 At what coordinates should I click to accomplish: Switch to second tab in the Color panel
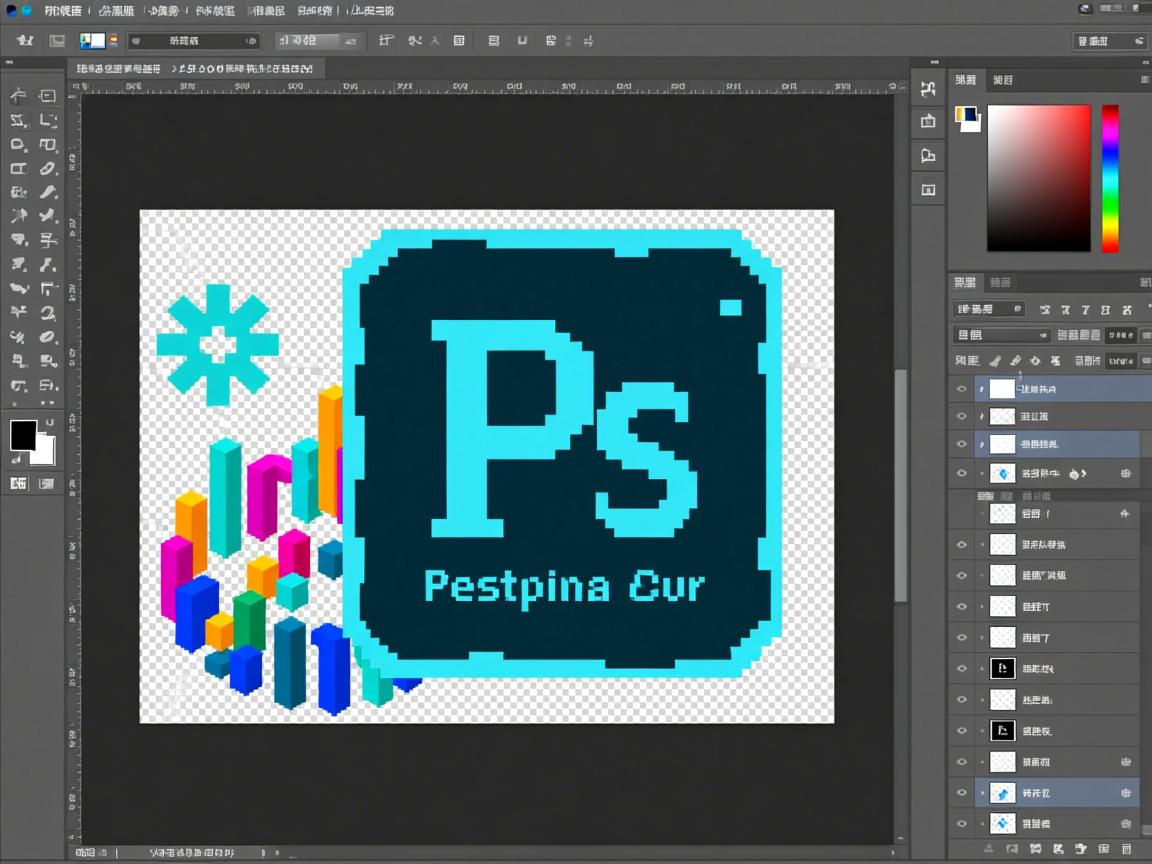point(1002,80)
